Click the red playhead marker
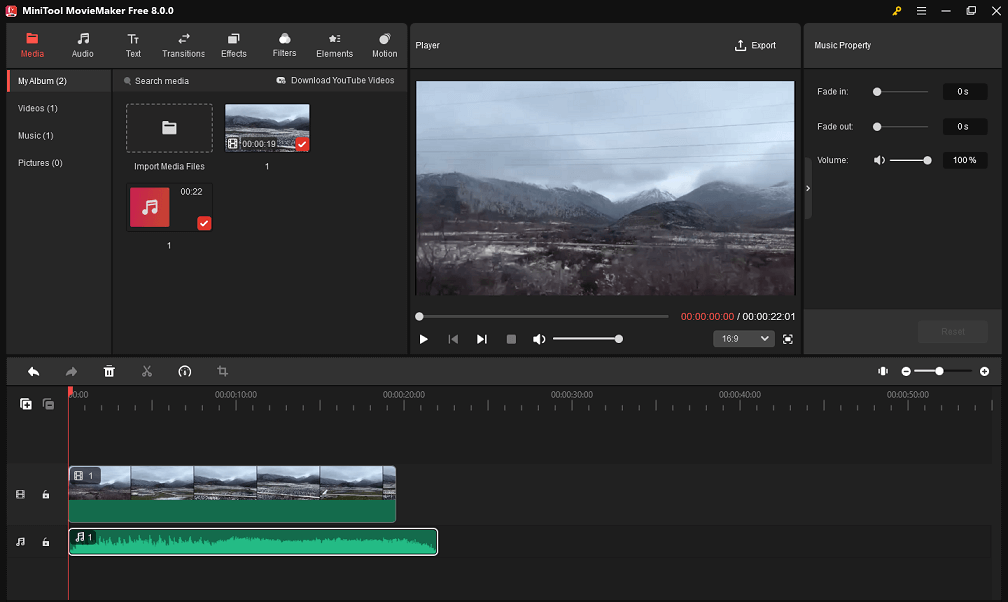 point(70,391)
